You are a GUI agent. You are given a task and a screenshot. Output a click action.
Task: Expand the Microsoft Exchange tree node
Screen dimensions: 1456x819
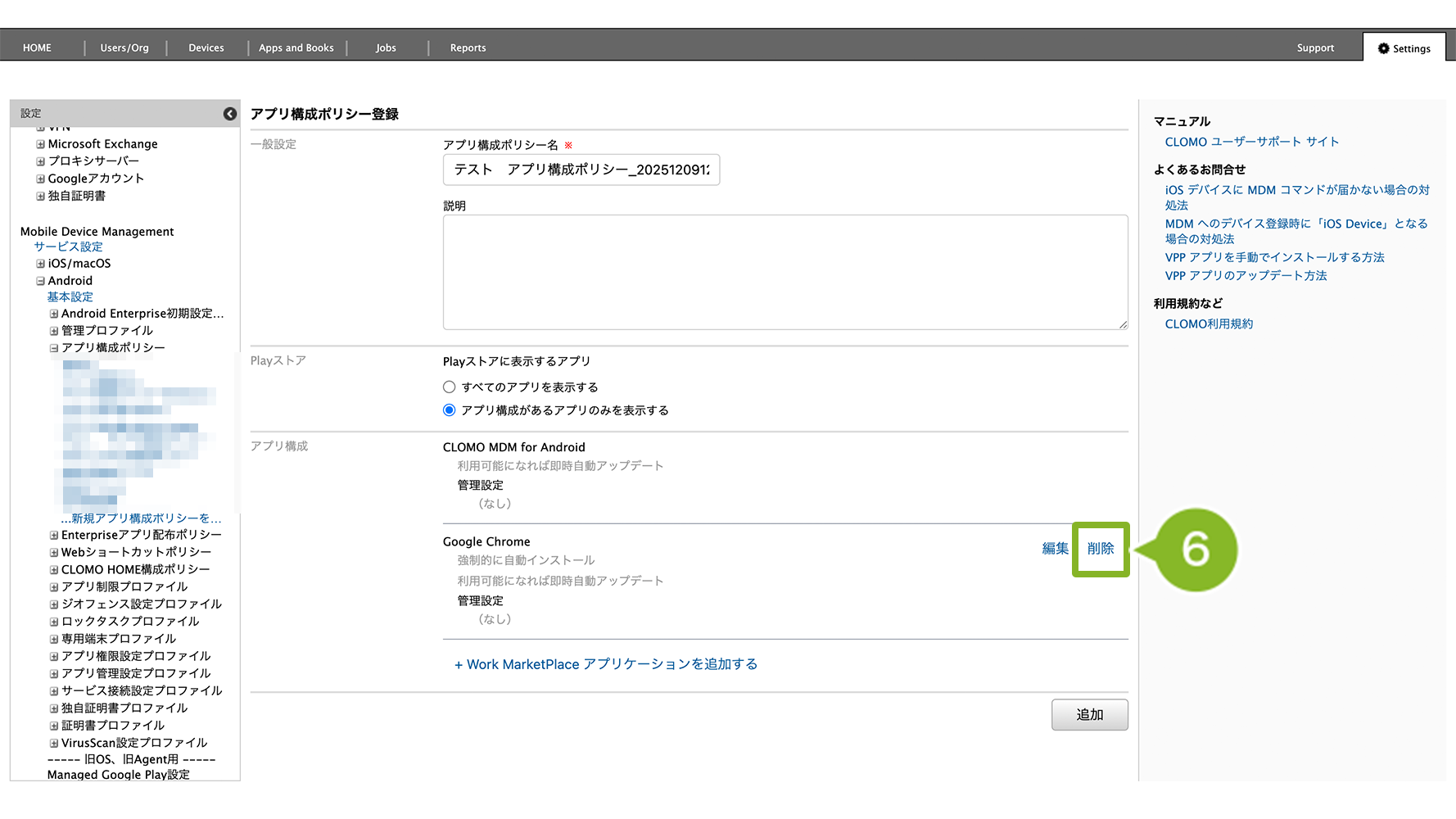[x=40, y=144]
